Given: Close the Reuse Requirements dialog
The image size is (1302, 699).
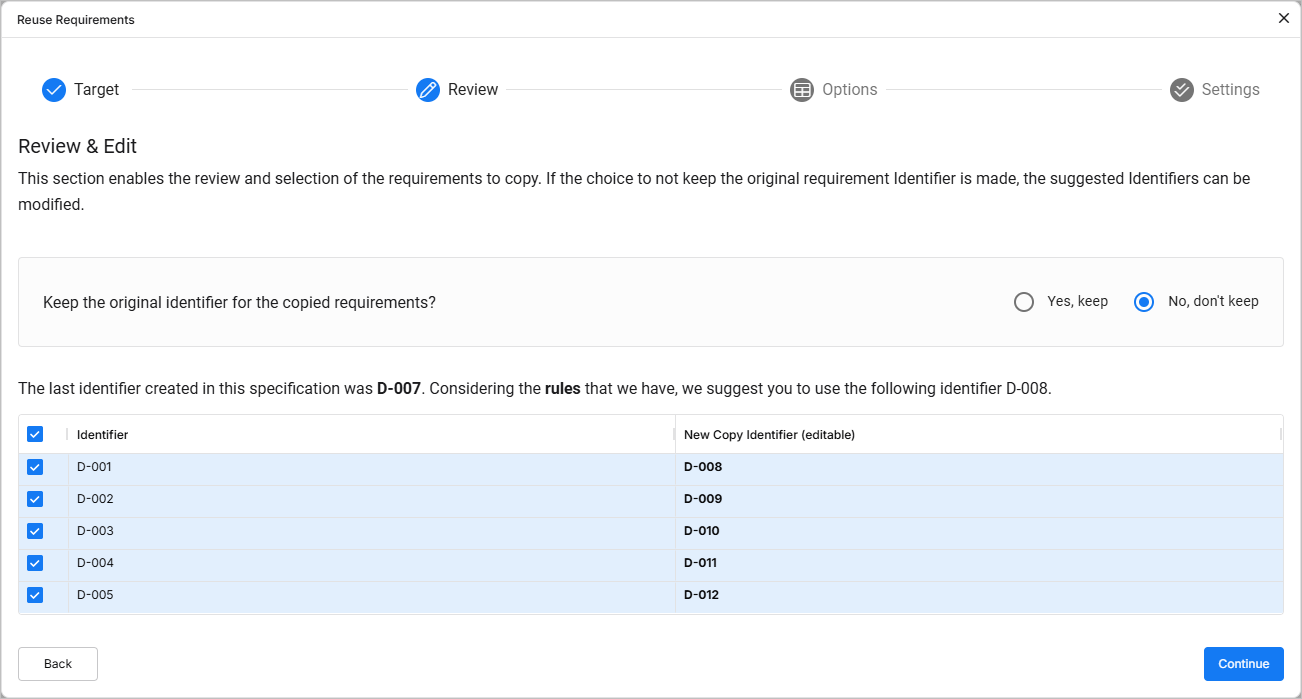Looking at the screenshot, I should (x=1284, y=18).
